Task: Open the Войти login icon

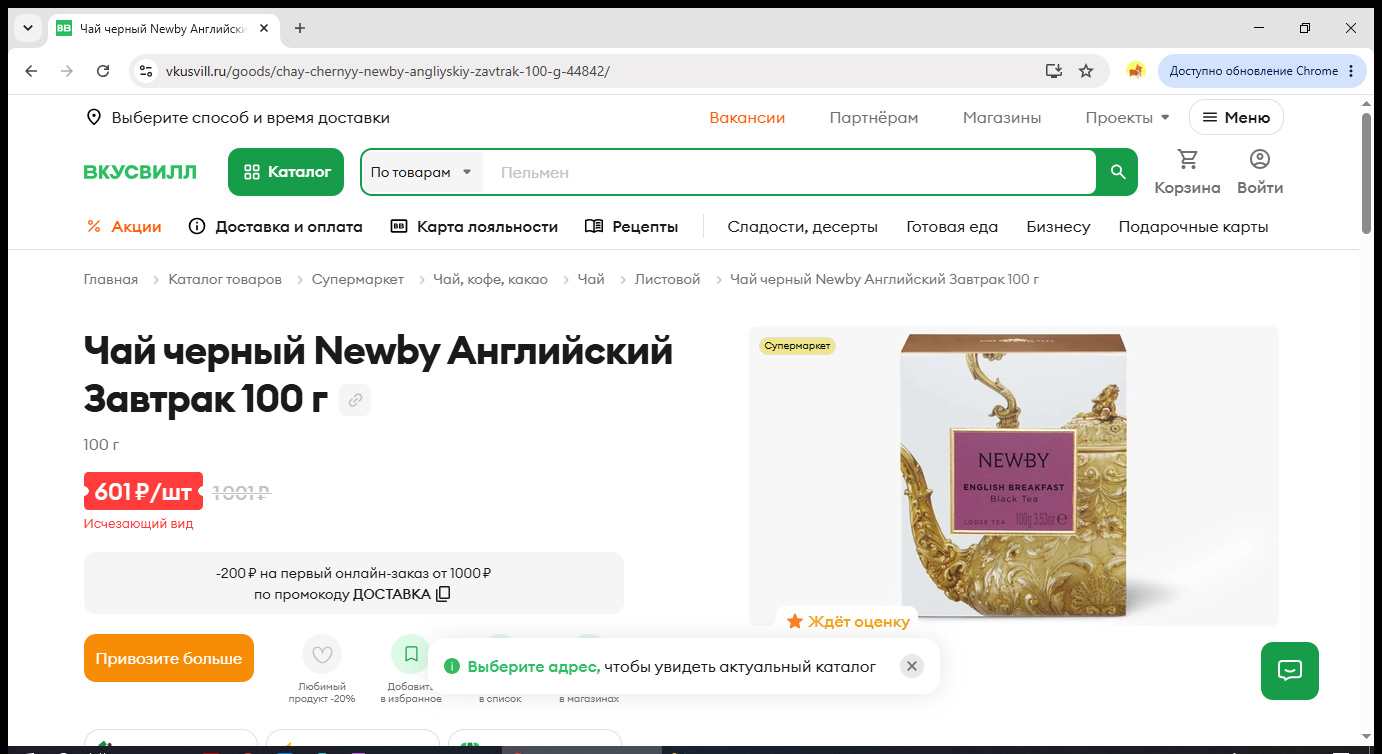Action: (x=1260, y=172)
